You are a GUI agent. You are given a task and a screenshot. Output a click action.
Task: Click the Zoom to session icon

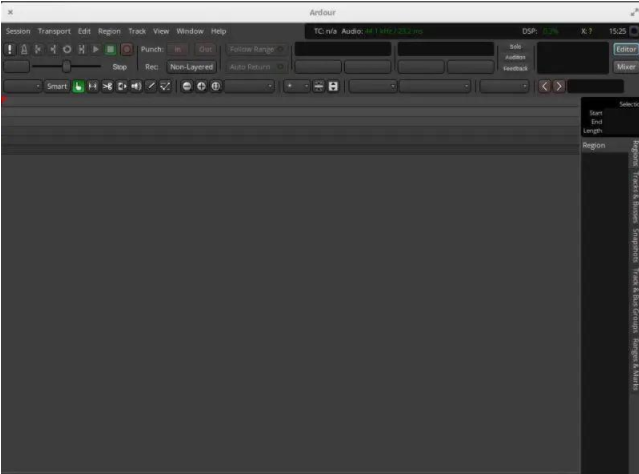tap(216, 86)
